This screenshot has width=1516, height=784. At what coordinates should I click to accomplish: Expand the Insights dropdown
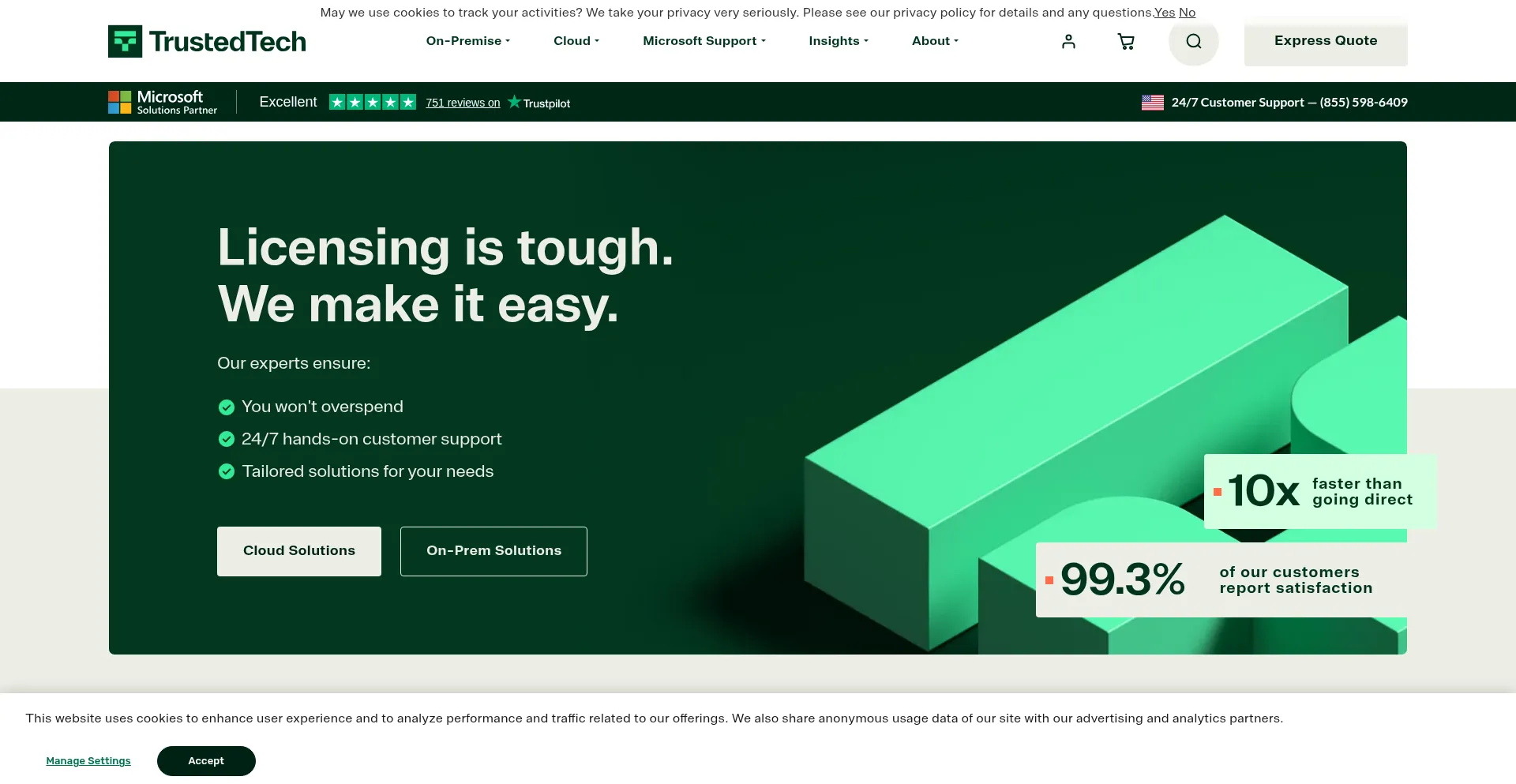(x=838, y=41)
